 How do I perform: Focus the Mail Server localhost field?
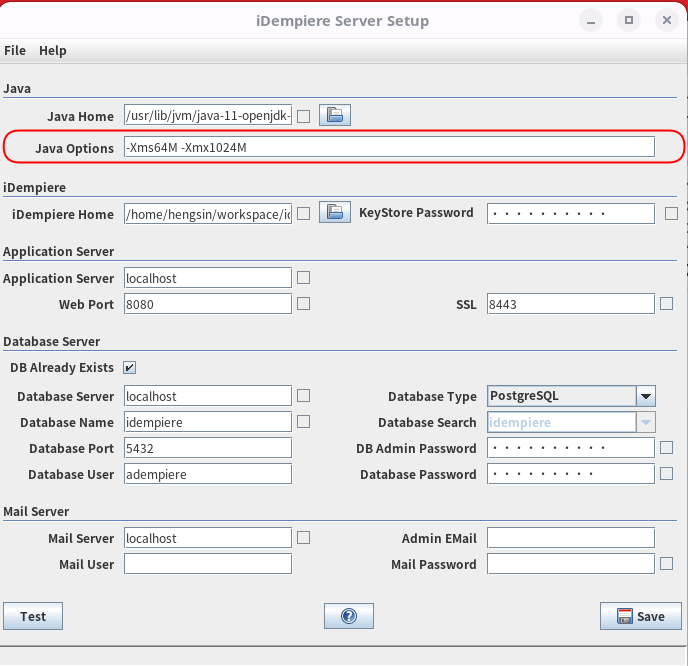pyautogui.click(x=208, y=538)
